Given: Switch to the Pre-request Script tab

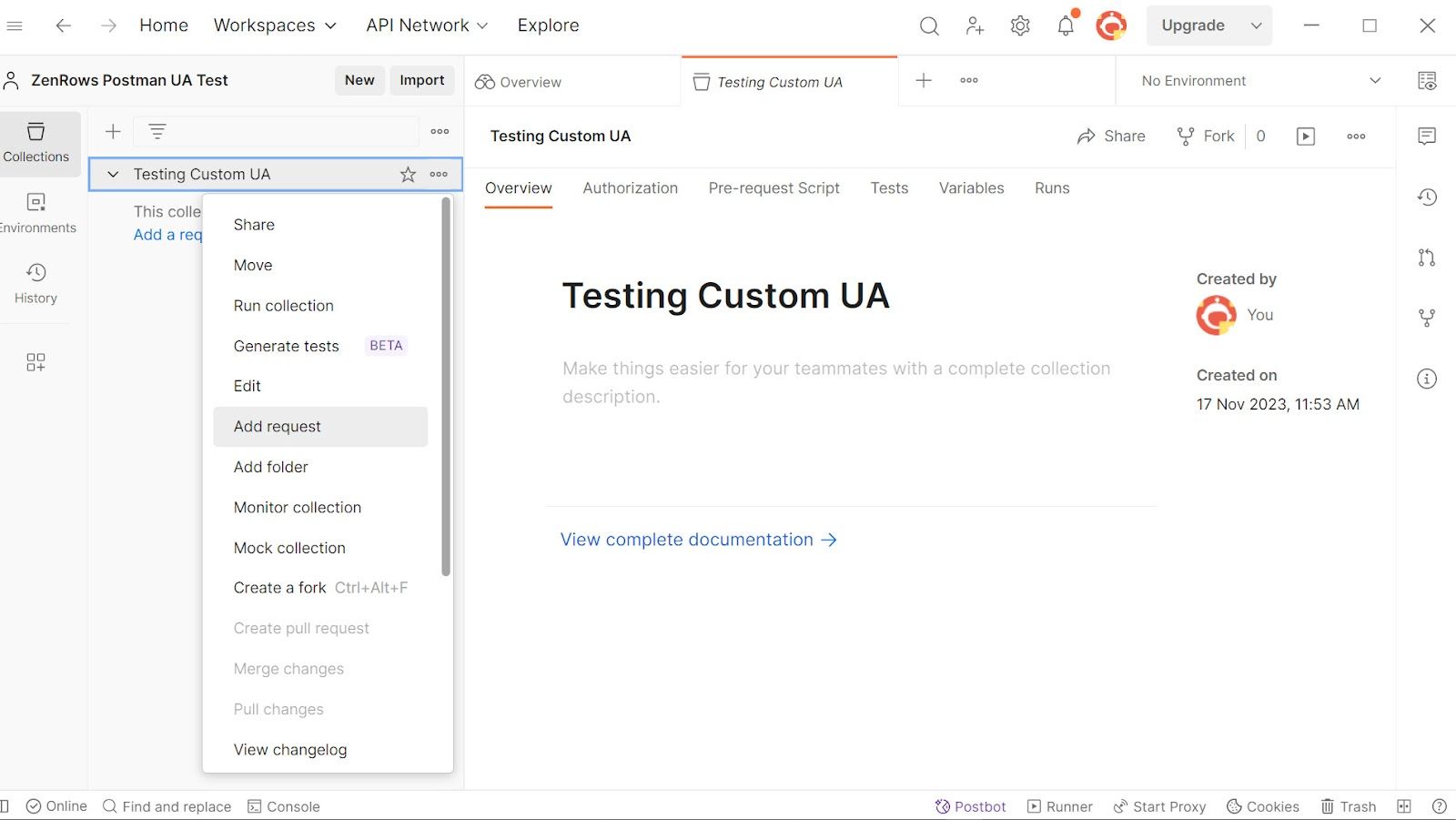Looking at the screenshot, I should (773, 187).
